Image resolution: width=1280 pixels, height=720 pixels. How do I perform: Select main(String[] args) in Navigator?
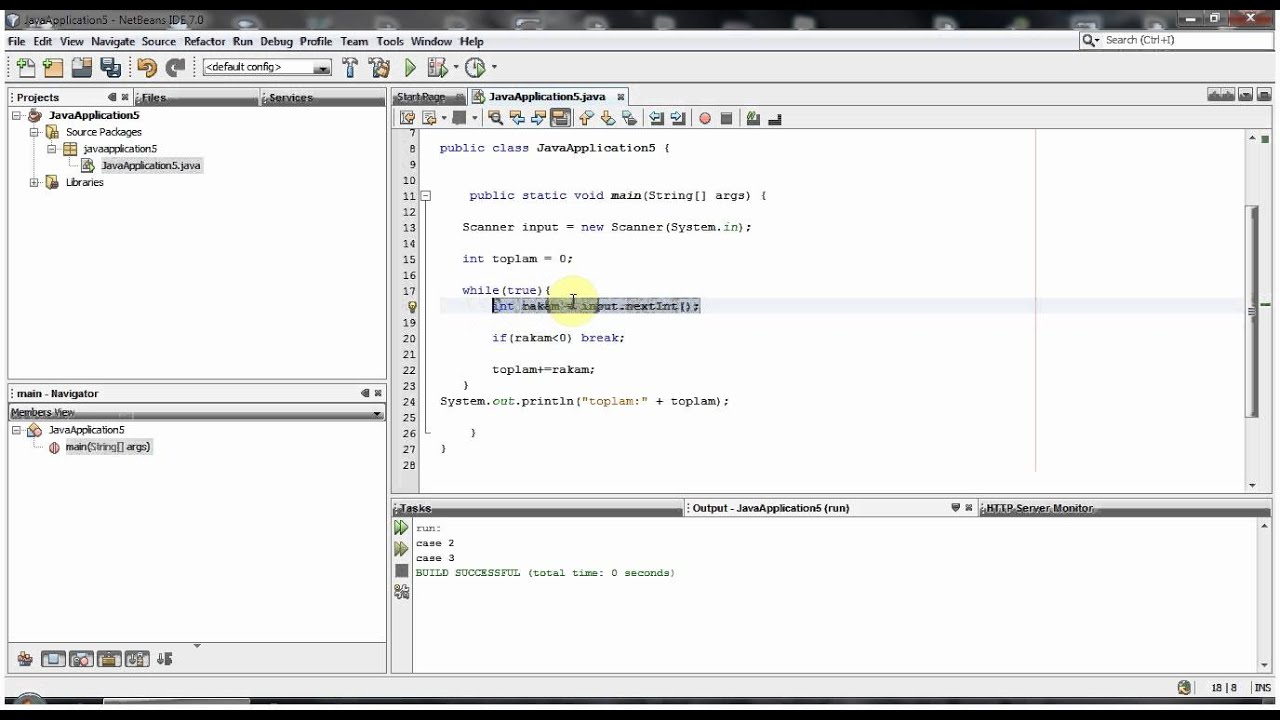coord(108,447)
